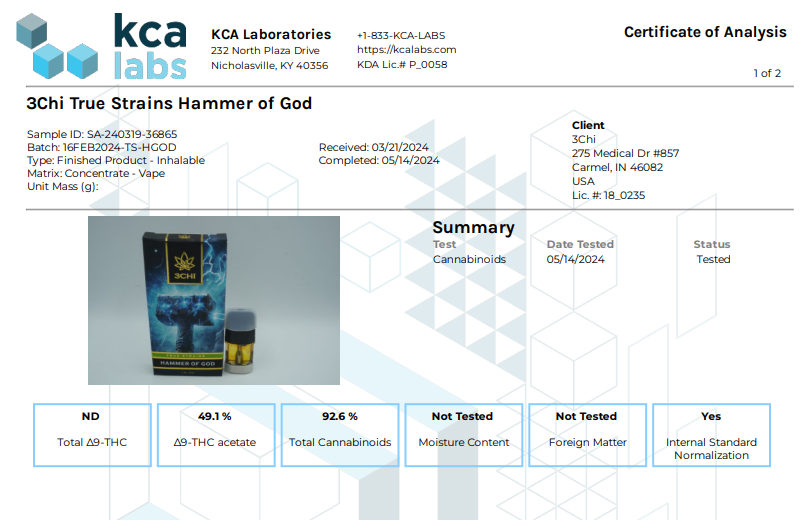This screenshot has width=809, height=520.
Task: Open the https://kcalabs.com link
Action: (x=407, y=50)
